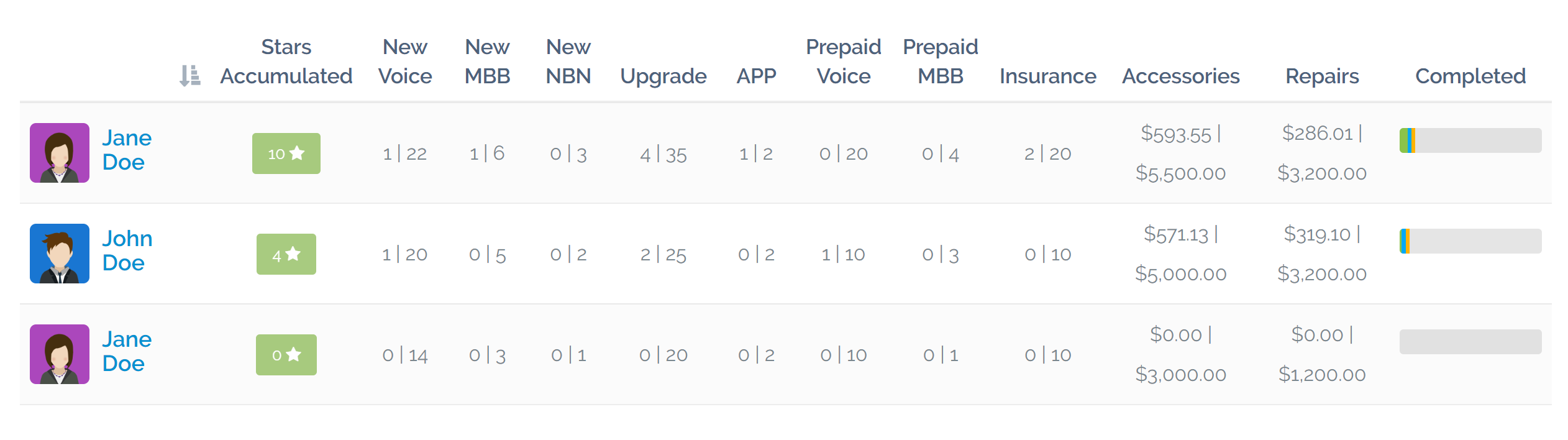
Task: Click first Jane Doe's completed progress bar
Action: coord(1470,140)
